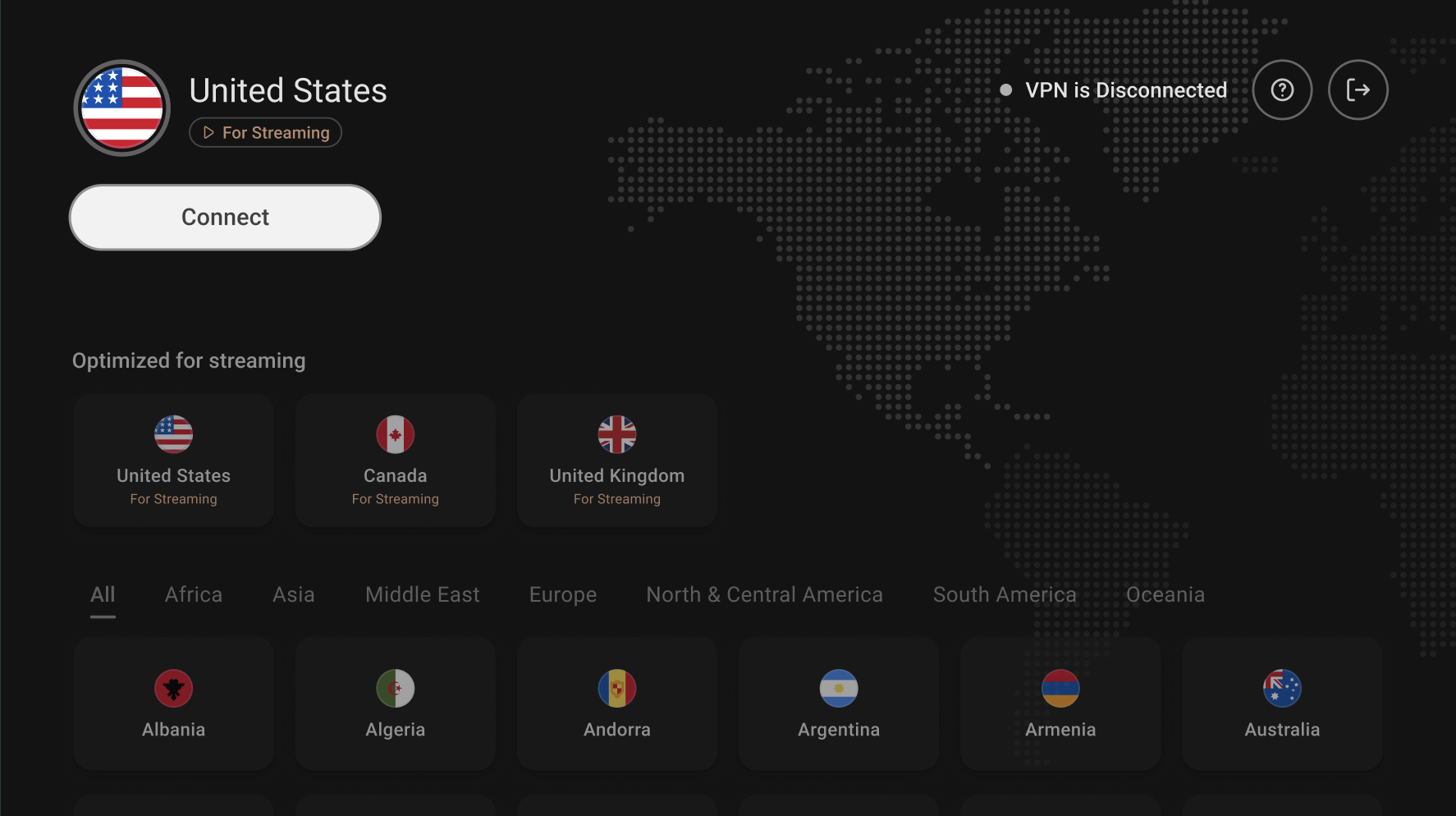Choose the Andorra flag icon
This screenshot has height=816, width=1456.
point(617,688)
